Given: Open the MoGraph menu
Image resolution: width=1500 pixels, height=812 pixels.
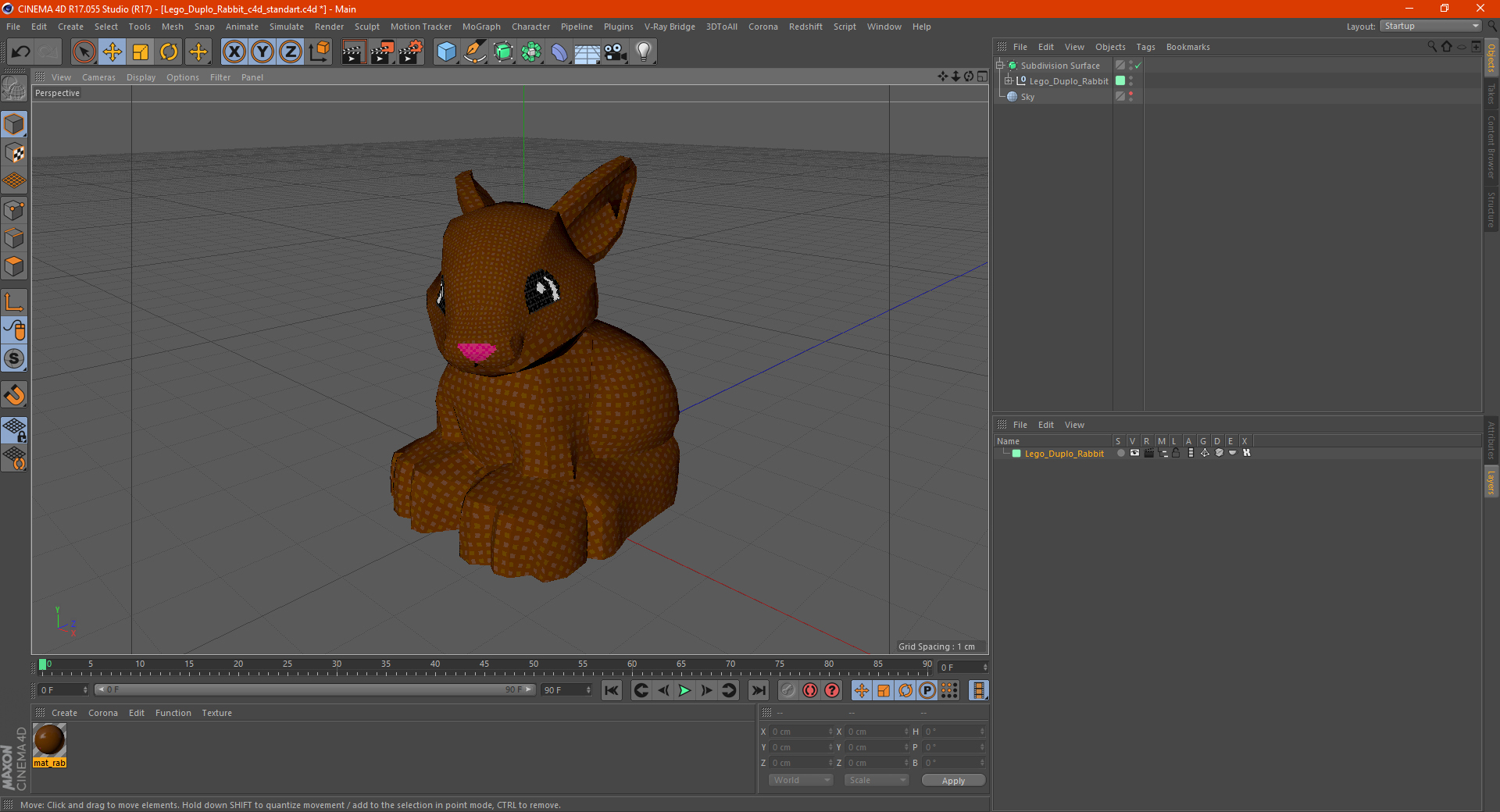Looking at the screenshot, I should [x=481, y=27].
